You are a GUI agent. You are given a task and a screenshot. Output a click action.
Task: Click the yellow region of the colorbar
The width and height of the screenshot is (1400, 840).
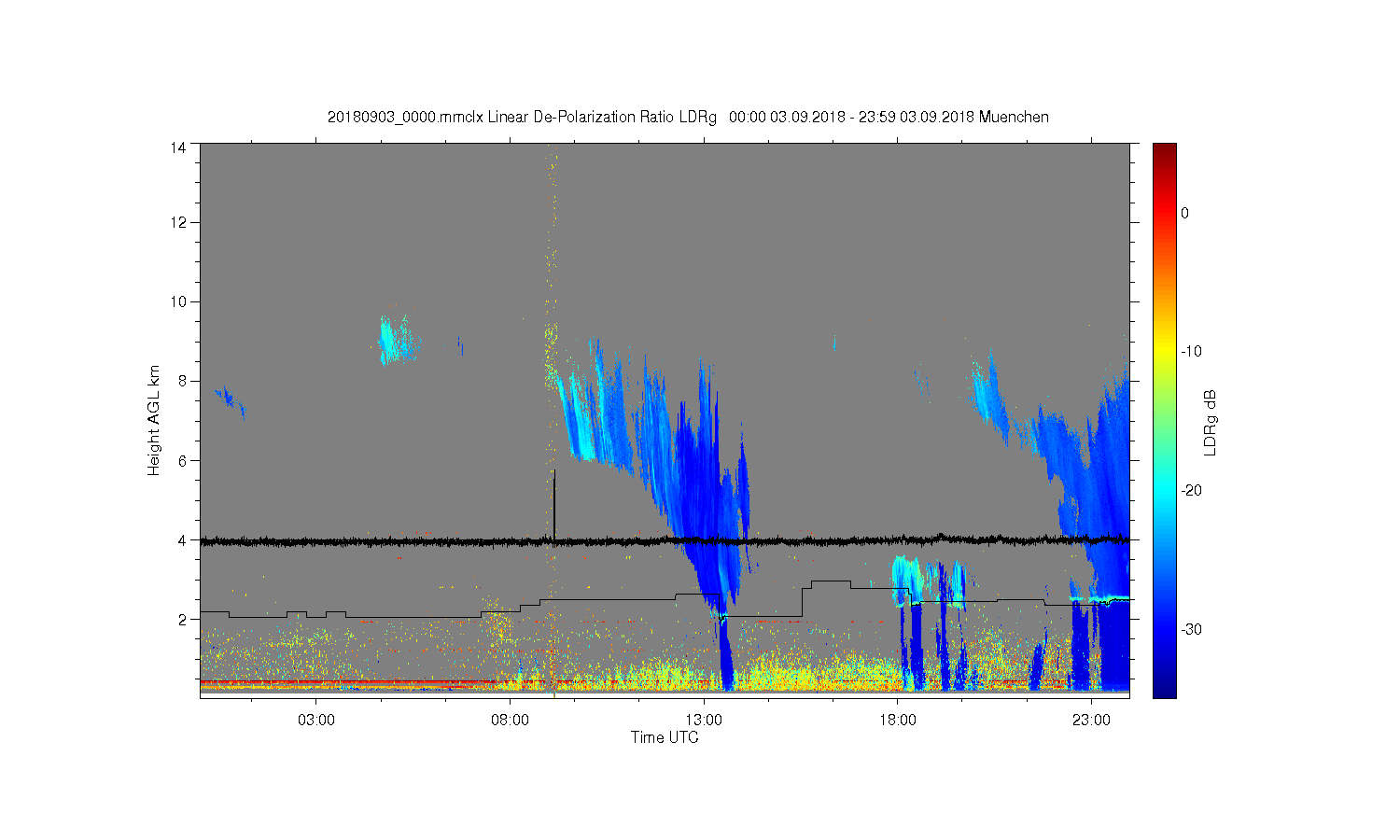pos(1164,353)
